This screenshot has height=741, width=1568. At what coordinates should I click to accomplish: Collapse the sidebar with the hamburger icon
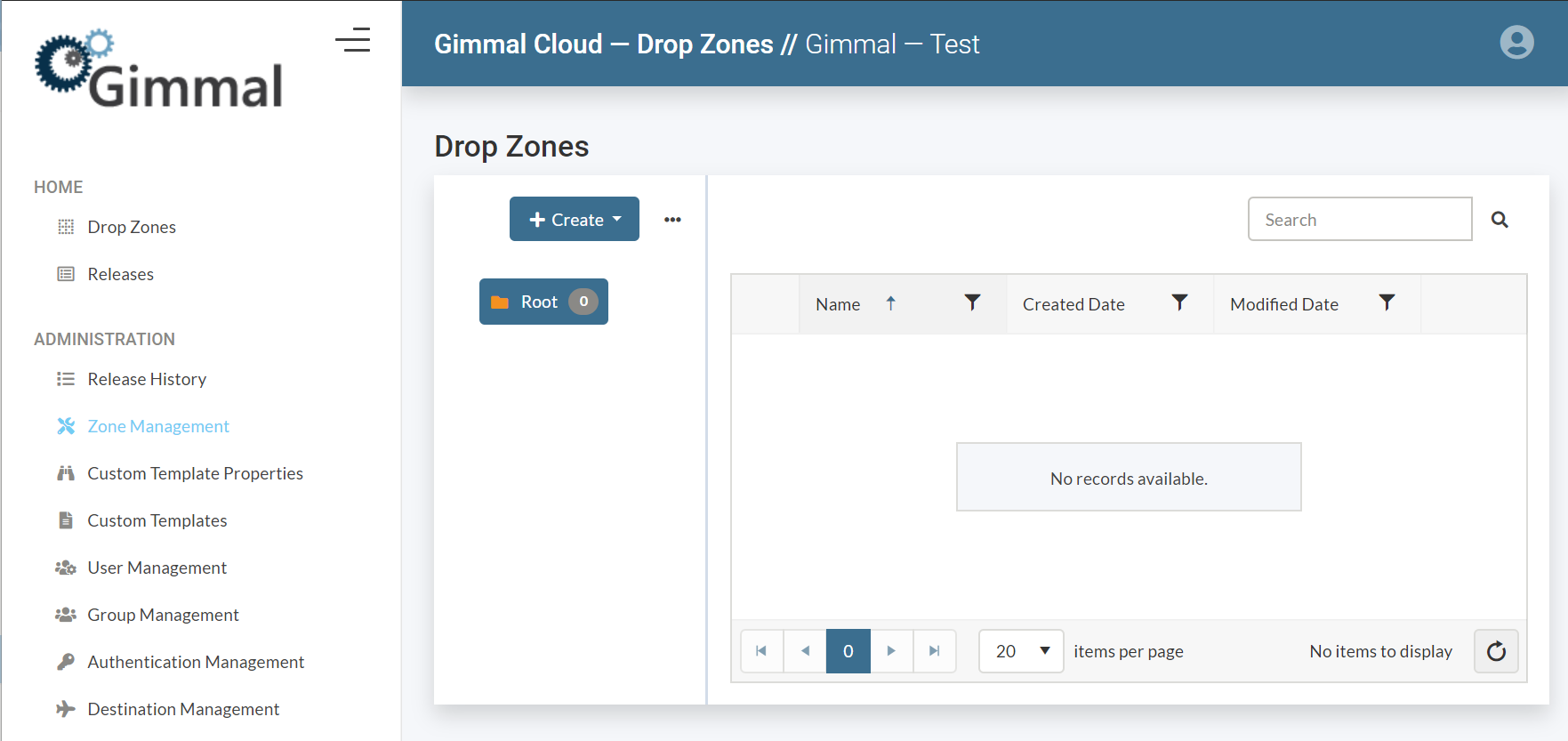coord(353,40)
